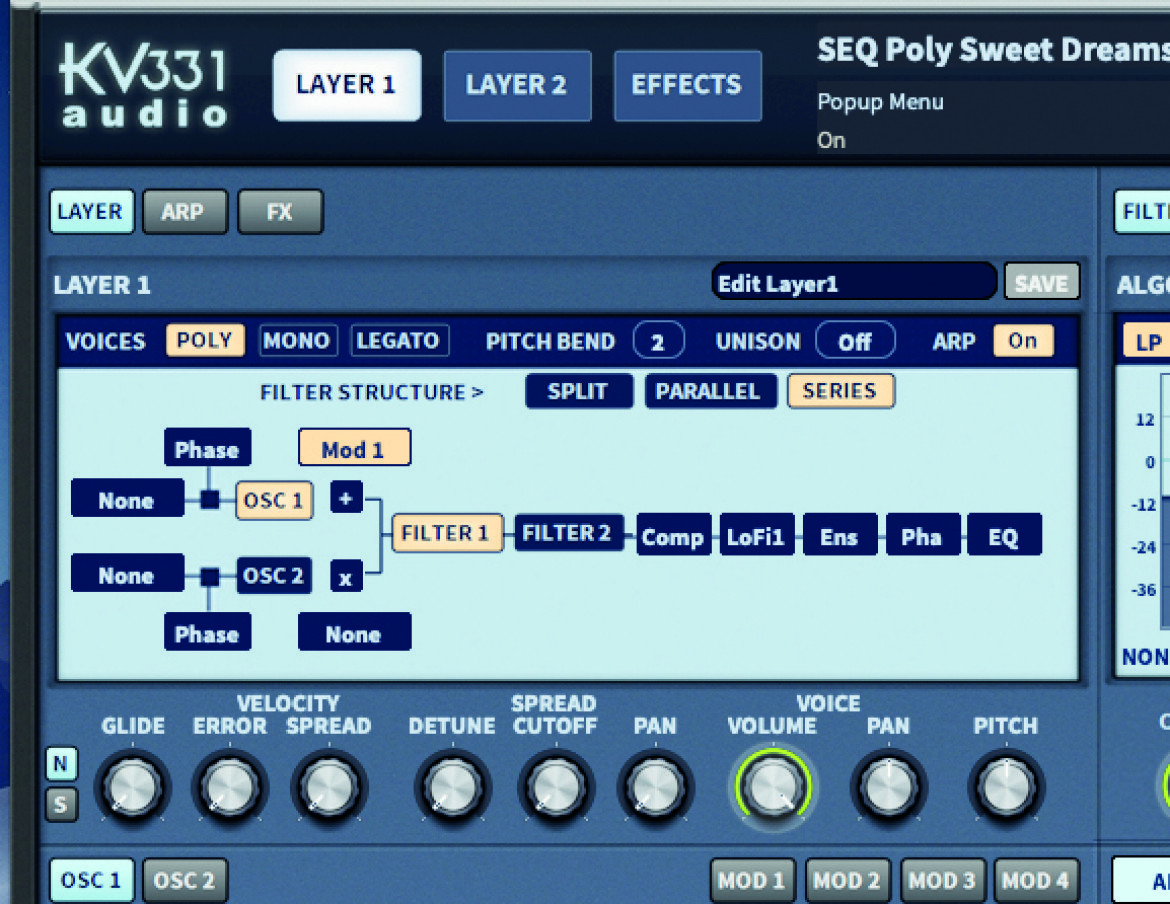Select the Comp effect block
The height and width of the screenshot is (904, 1170).
tap(674, 534)
